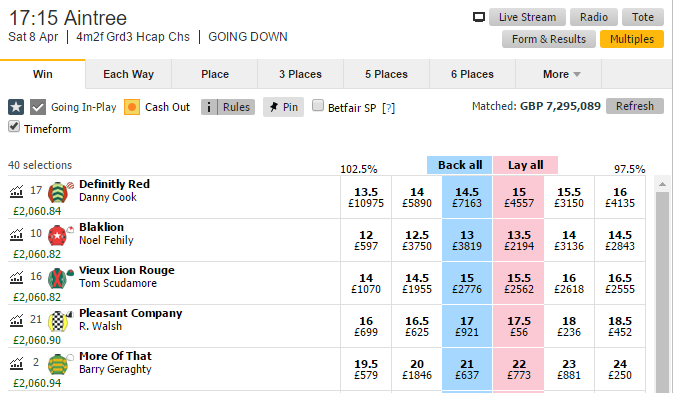Screen dimensions: 673x393
Task: Click Vieux Lion Rouge jockey silks icon
Action: click(58, 278)
